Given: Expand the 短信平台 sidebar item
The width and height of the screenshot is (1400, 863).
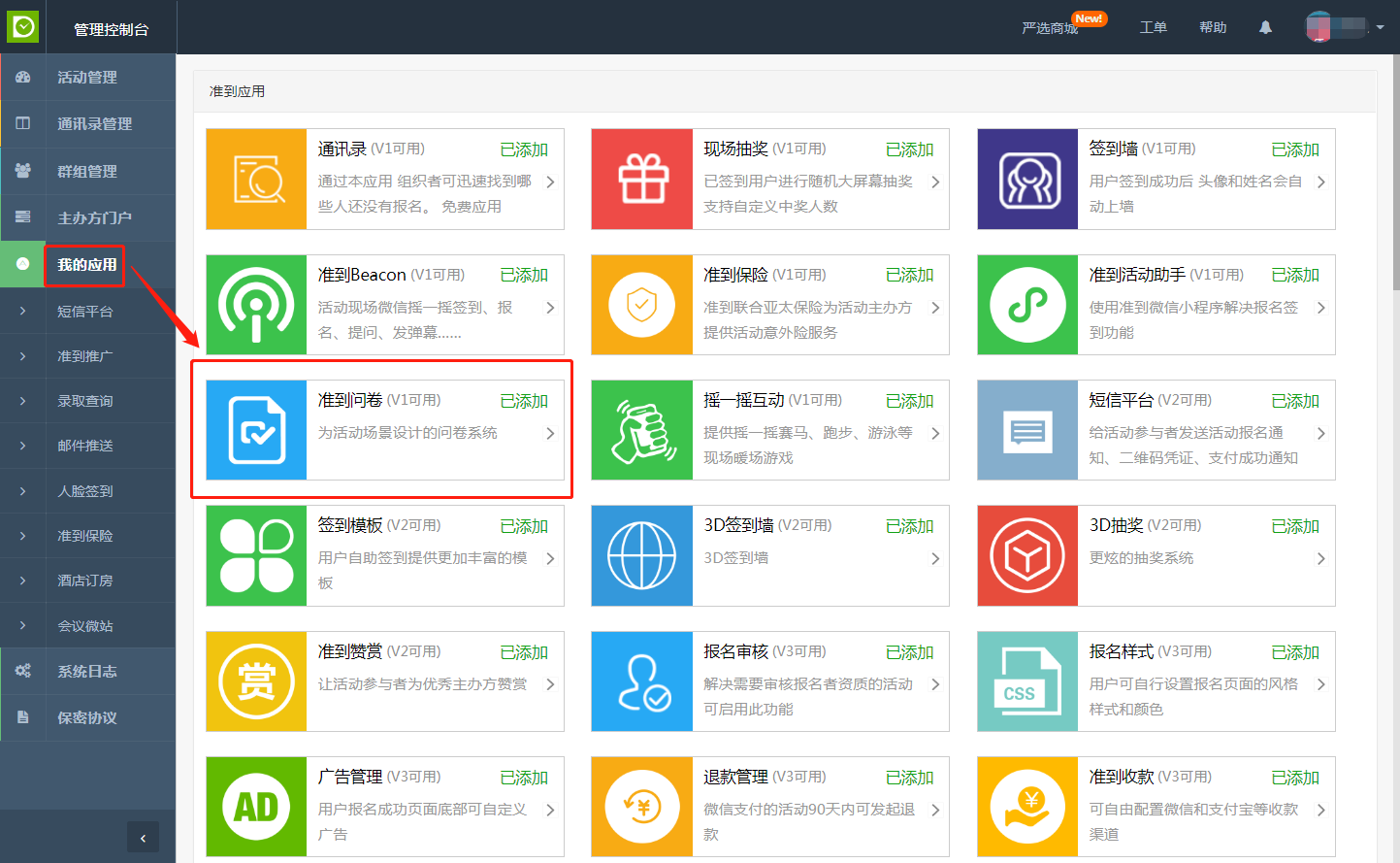Looking at the screenshot, I should [x=85, y=312].
